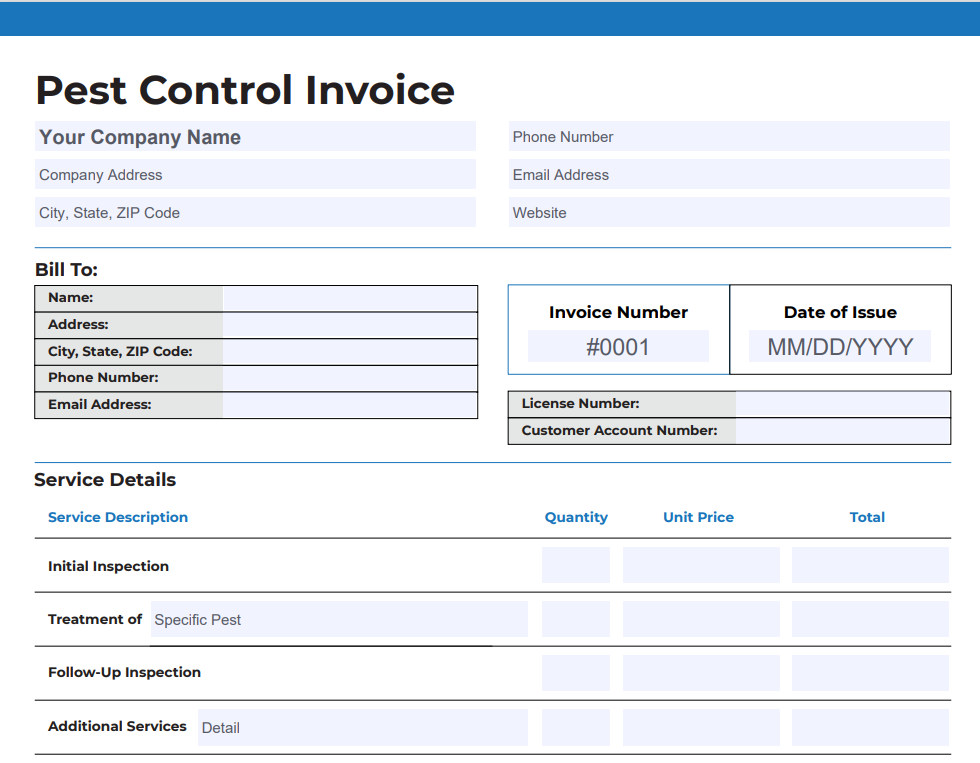This screenshot has height=763, width=980.
Task: Click the Company Address field
Action: click(x=255, y=174)
